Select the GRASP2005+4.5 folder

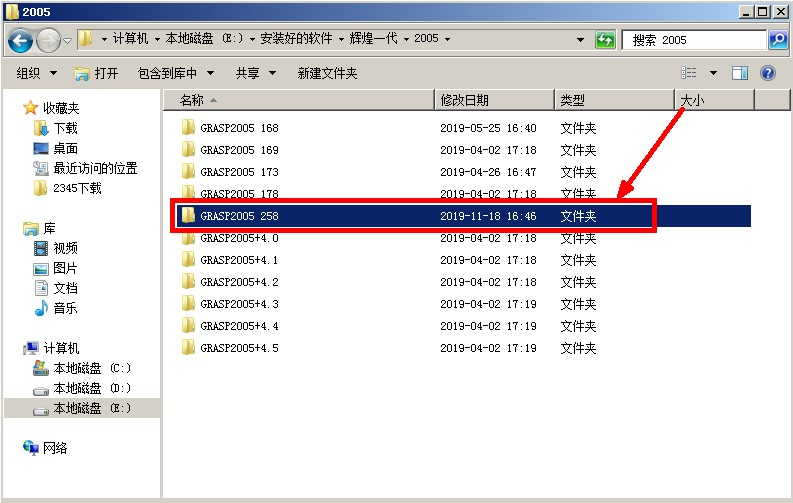coord(239,348)
